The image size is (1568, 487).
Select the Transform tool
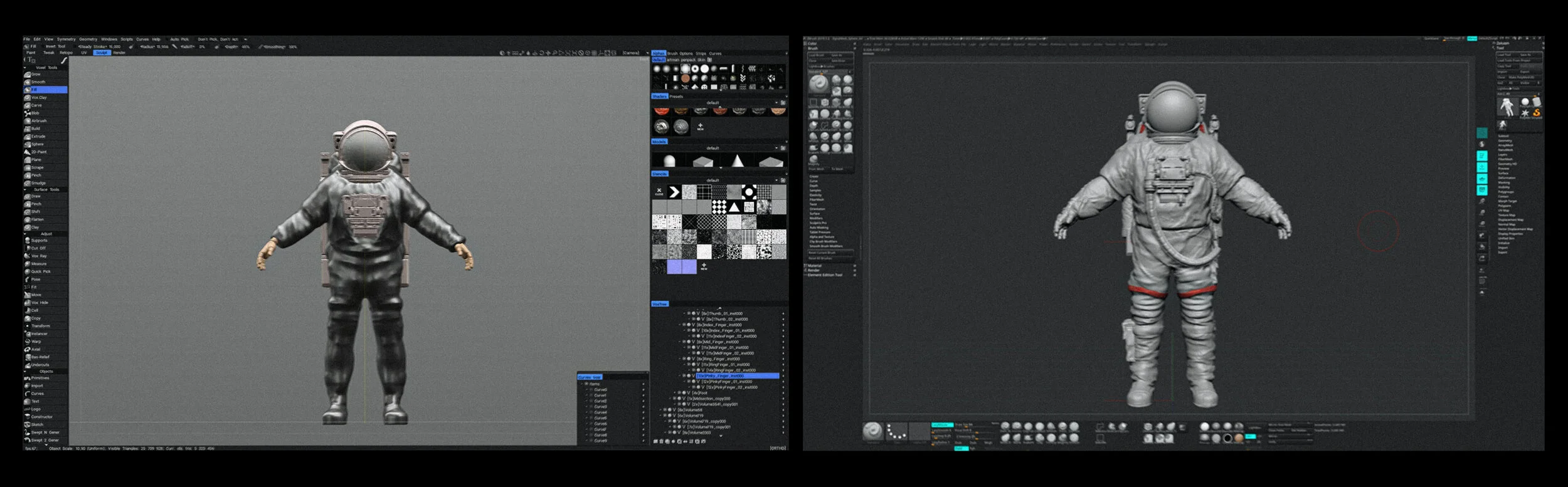click(x=45, y=326)
